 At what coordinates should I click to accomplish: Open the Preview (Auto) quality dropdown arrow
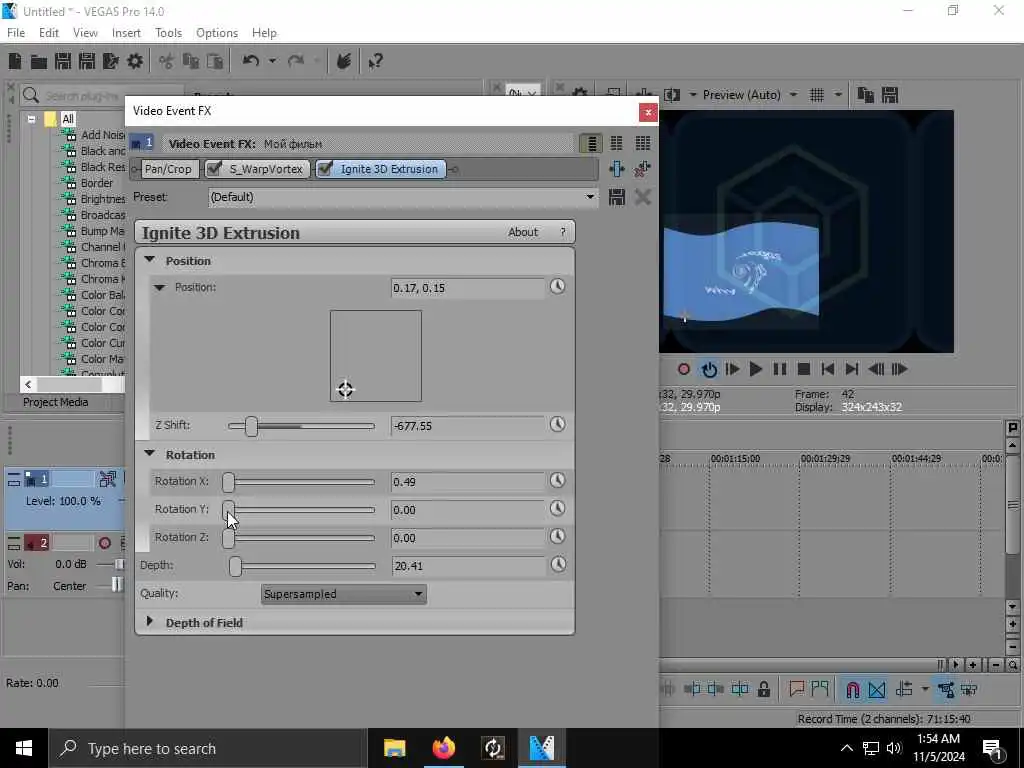point(793,95)
